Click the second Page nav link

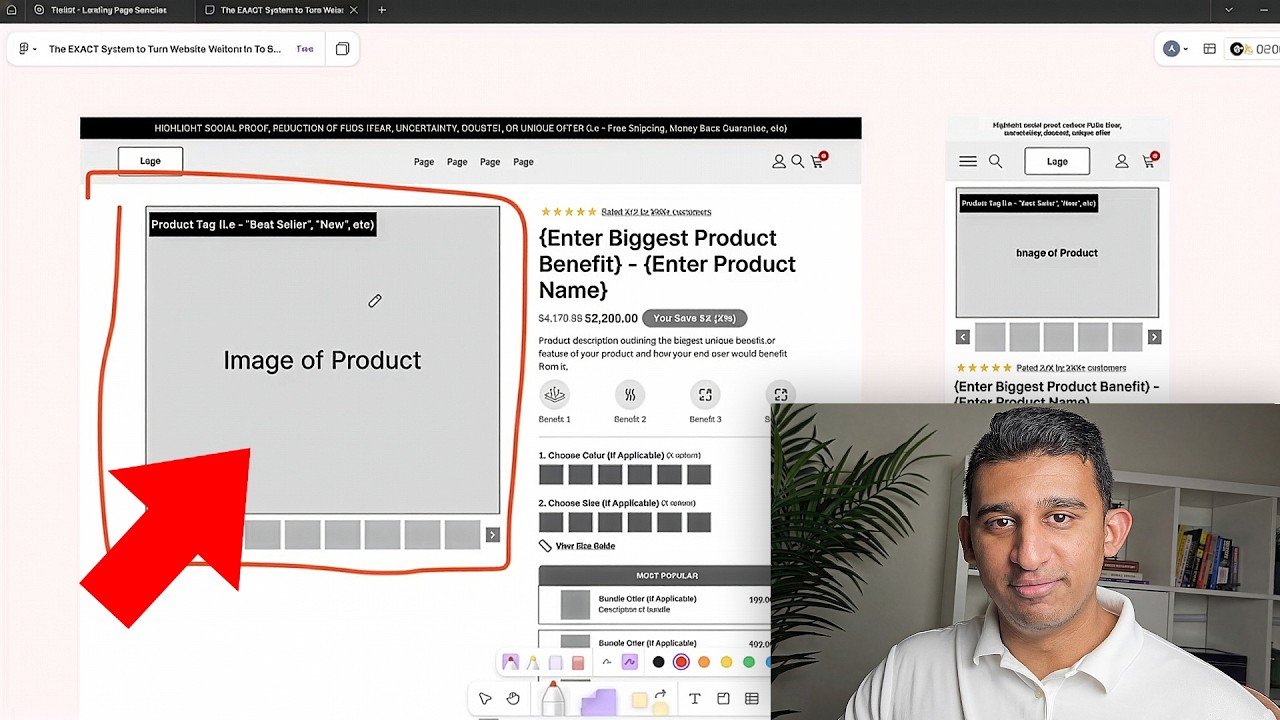[457, 162]
